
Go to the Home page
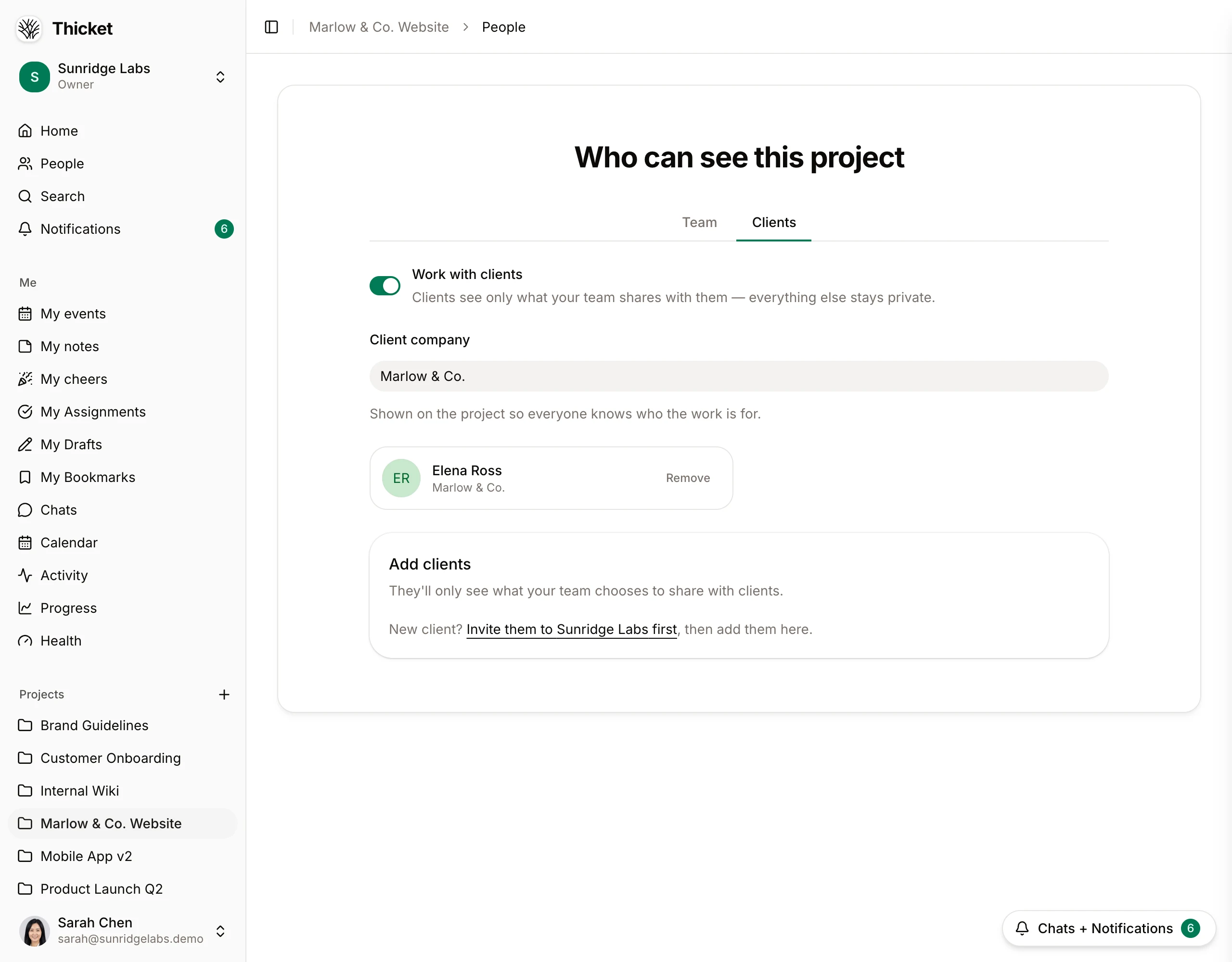click(x=123, y=131)
